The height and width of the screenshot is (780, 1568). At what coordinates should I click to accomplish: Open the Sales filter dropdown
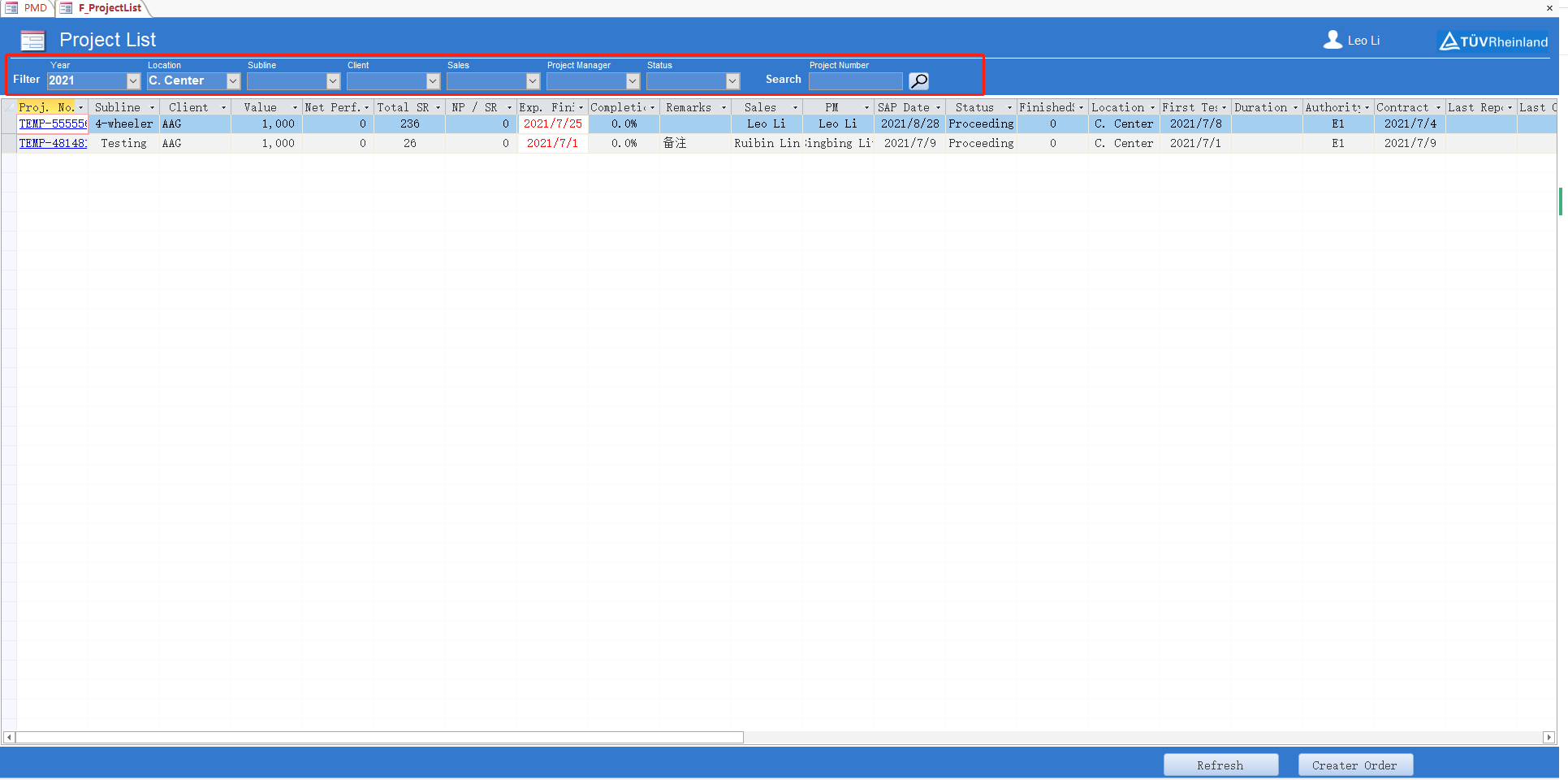(x=533, y=81)
